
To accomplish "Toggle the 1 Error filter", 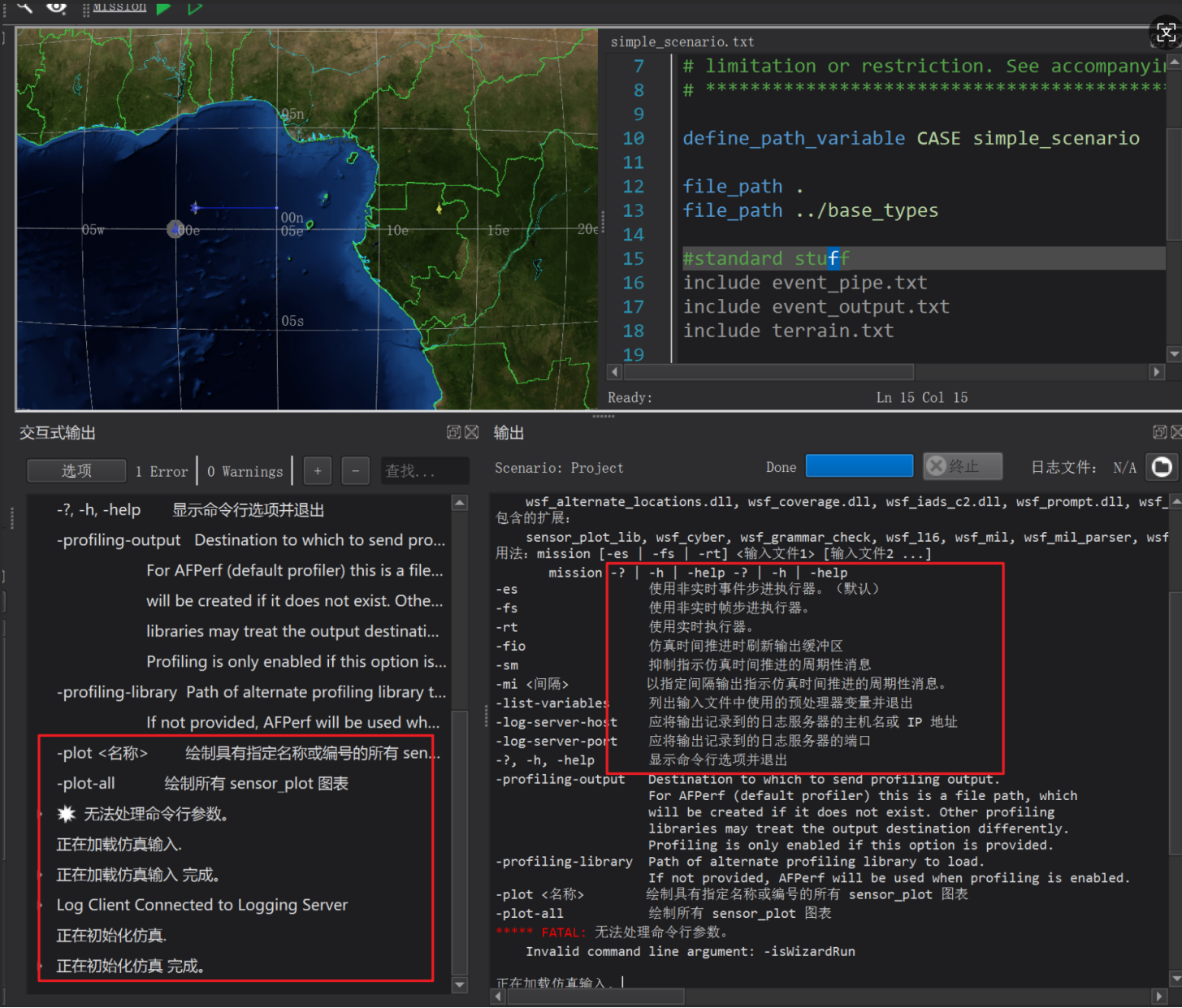I will click(162, 471).
